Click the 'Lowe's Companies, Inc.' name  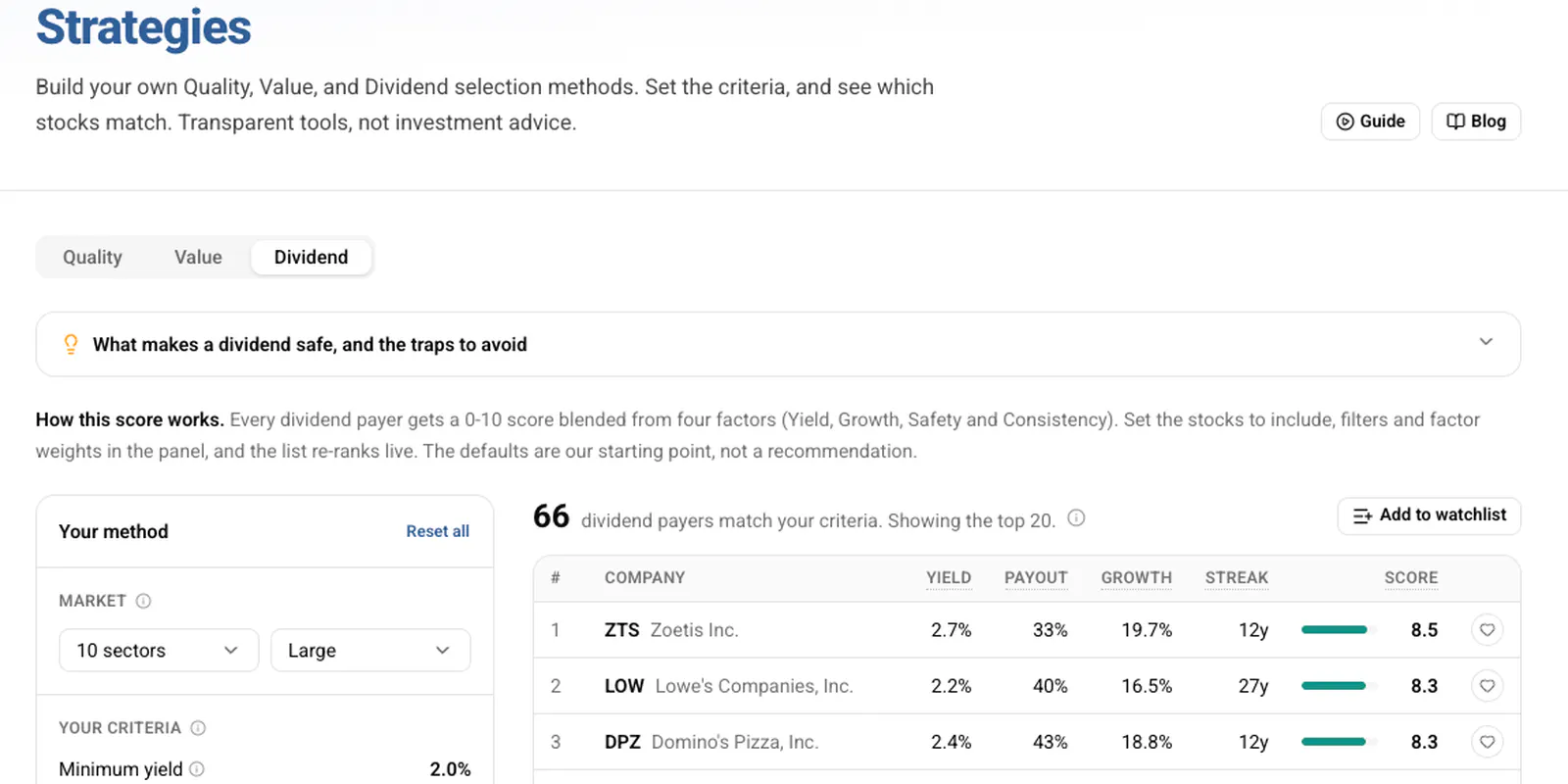pos(754,686)
